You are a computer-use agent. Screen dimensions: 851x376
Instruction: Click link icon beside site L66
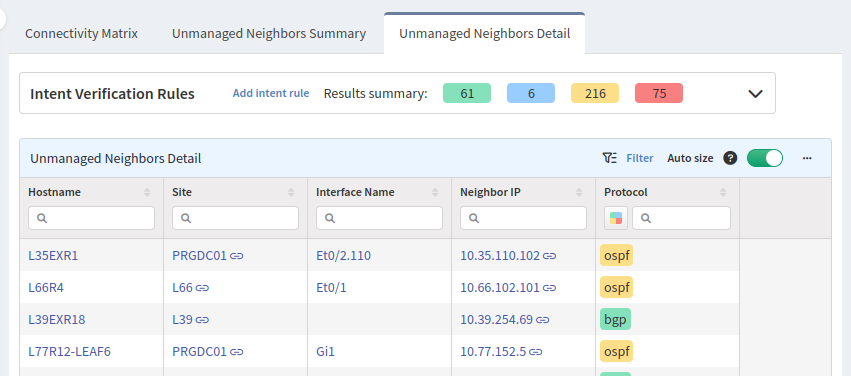[x=202, y=288]
